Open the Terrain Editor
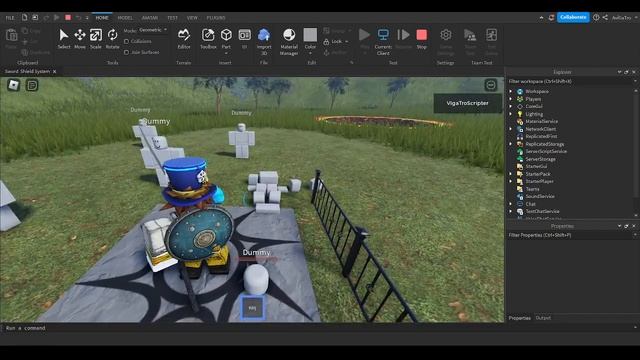Viewport: 640px width, 360px height. (x=184, y=35)
